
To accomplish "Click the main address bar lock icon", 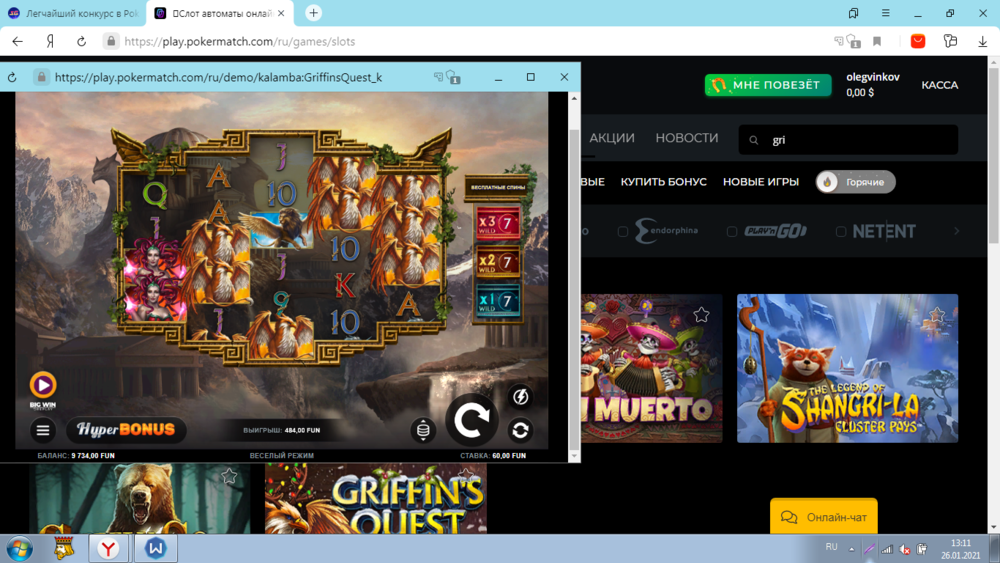I will coord(111,41).
